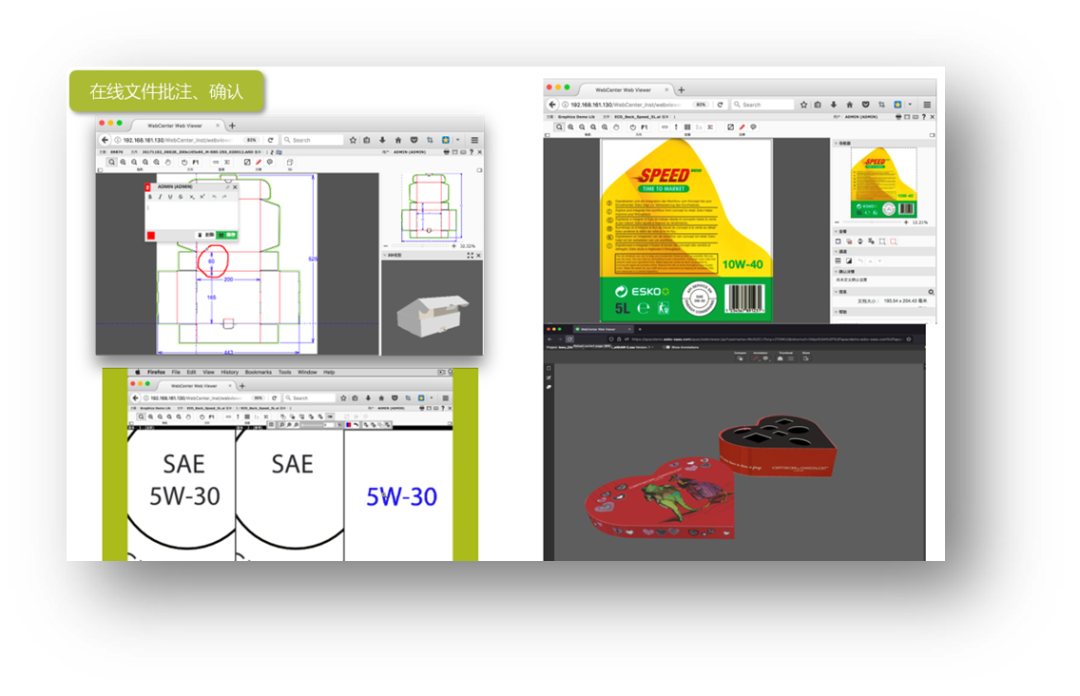
Task: Toggle right sidebar panel in box die-line viewer
Action: click(479, 170)
